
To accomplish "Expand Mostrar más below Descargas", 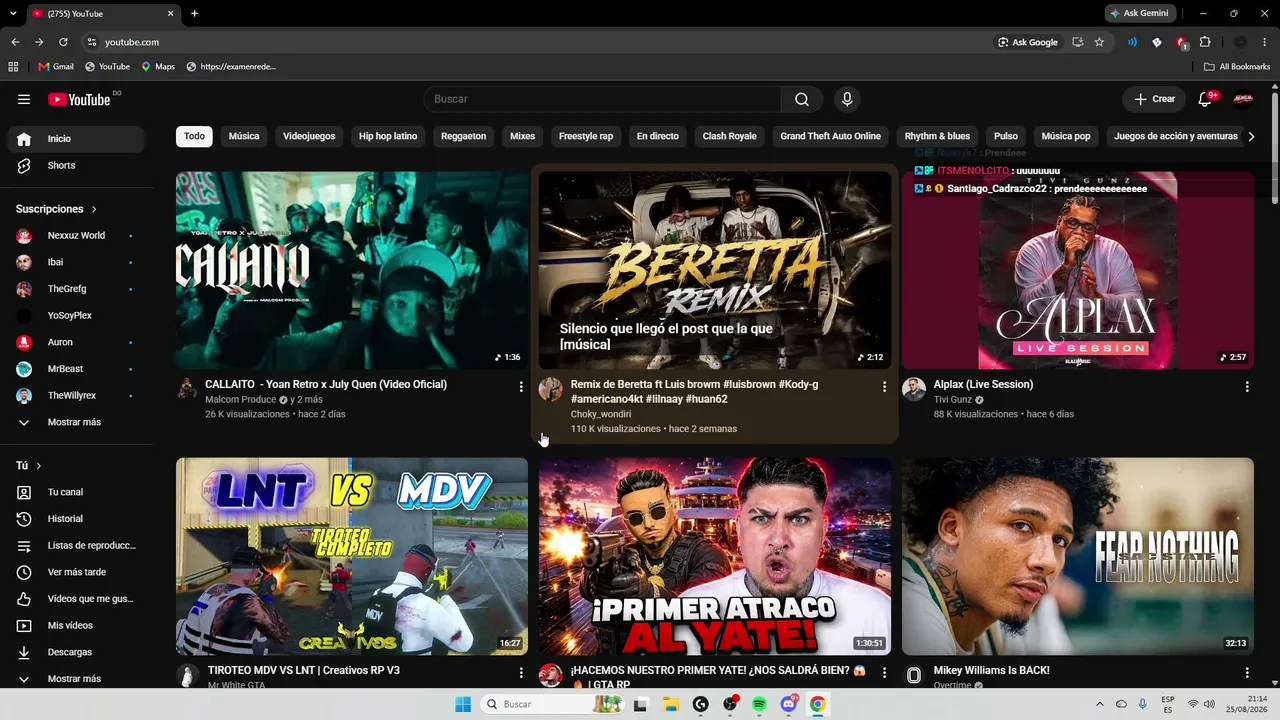I will click(x=76, y=679).
